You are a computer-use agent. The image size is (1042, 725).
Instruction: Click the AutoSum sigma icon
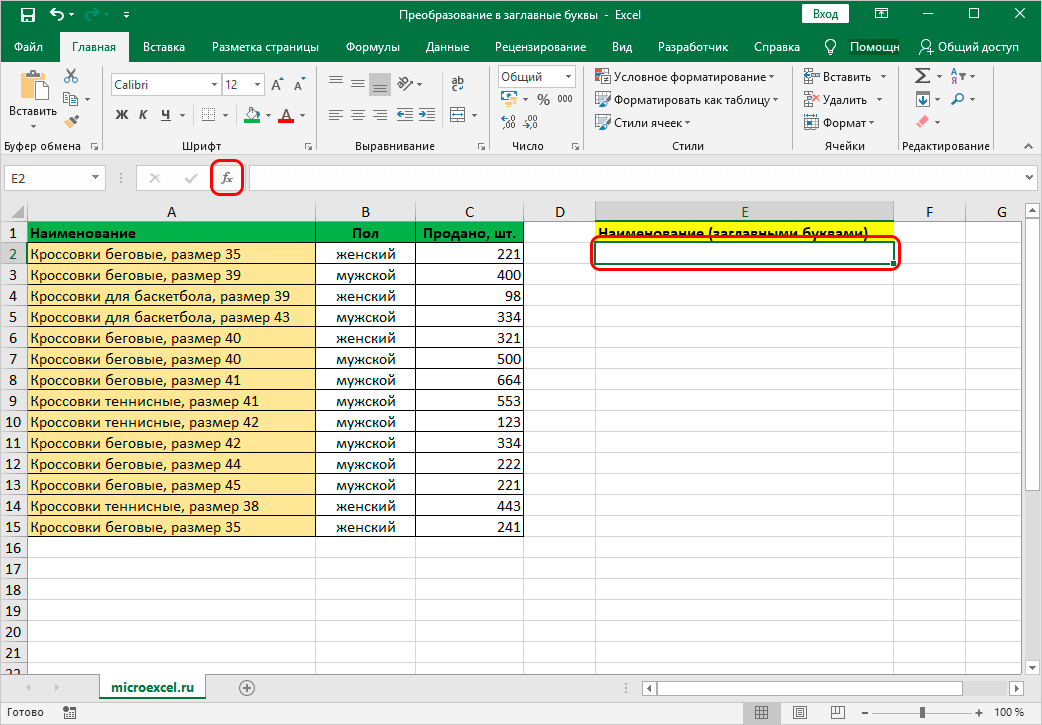click(x=922, y=76)
